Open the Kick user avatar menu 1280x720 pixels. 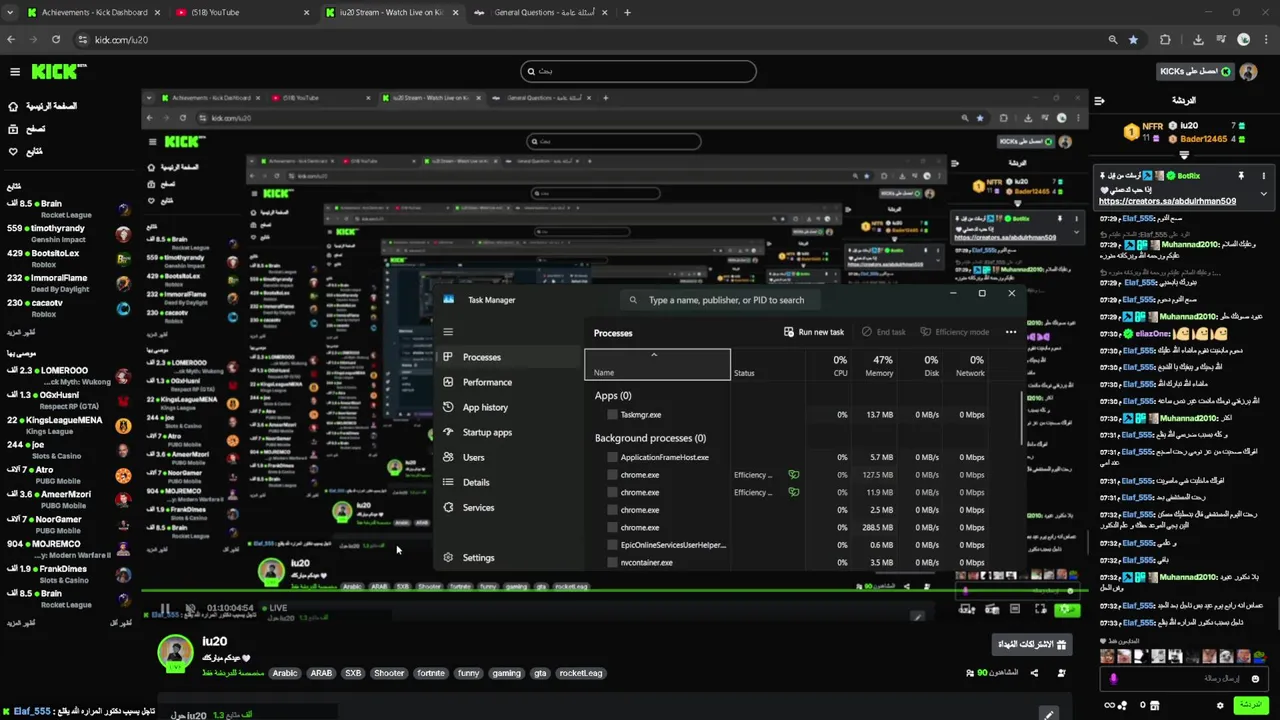(x=1248, y=72)
